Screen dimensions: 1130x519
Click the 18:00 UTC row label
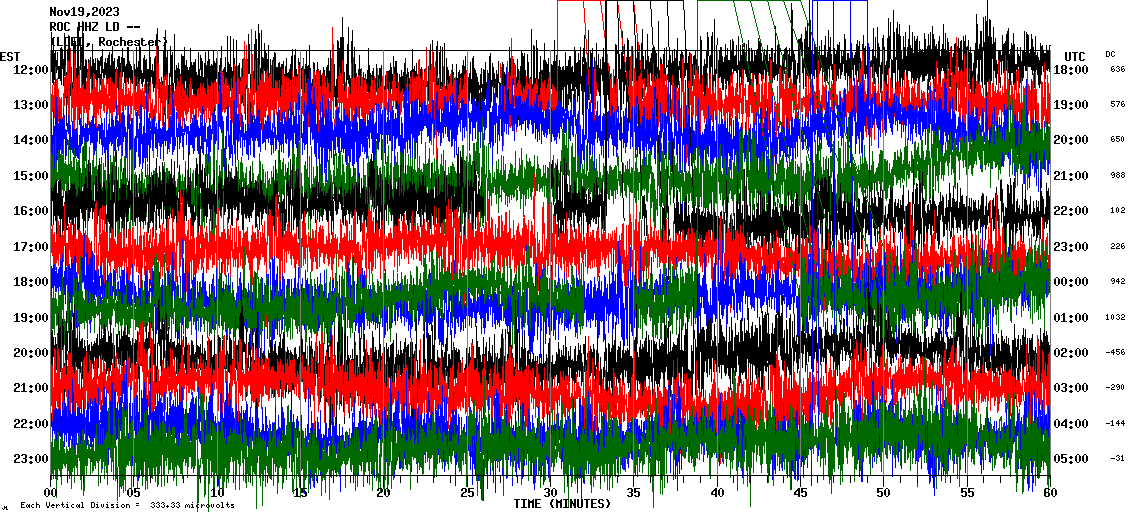pos(1071,70)
